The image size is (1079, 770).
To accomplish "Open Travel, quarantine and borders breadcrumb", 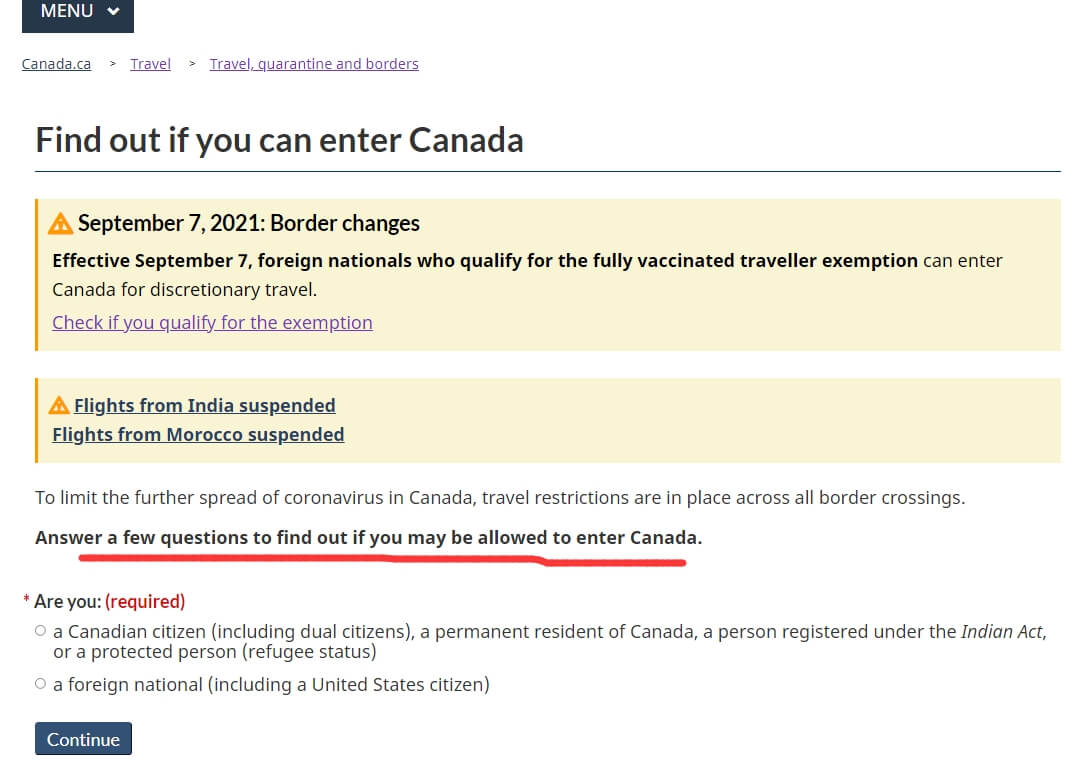I will click(314, 64).
